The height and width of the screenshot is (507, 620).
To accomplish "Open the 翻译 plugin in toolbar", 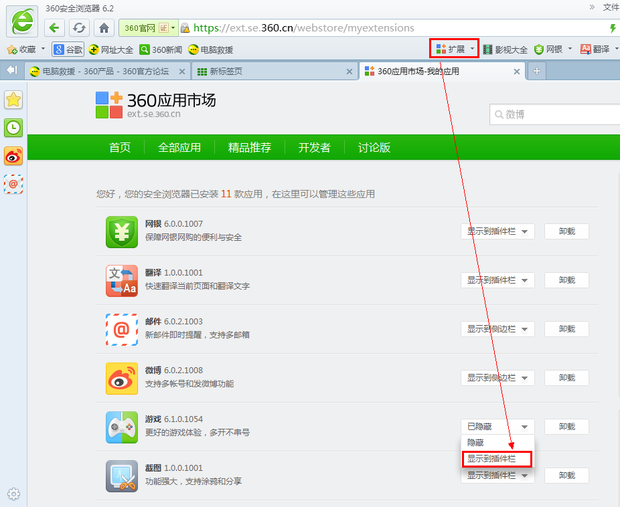I will click(x=595, y=49).
